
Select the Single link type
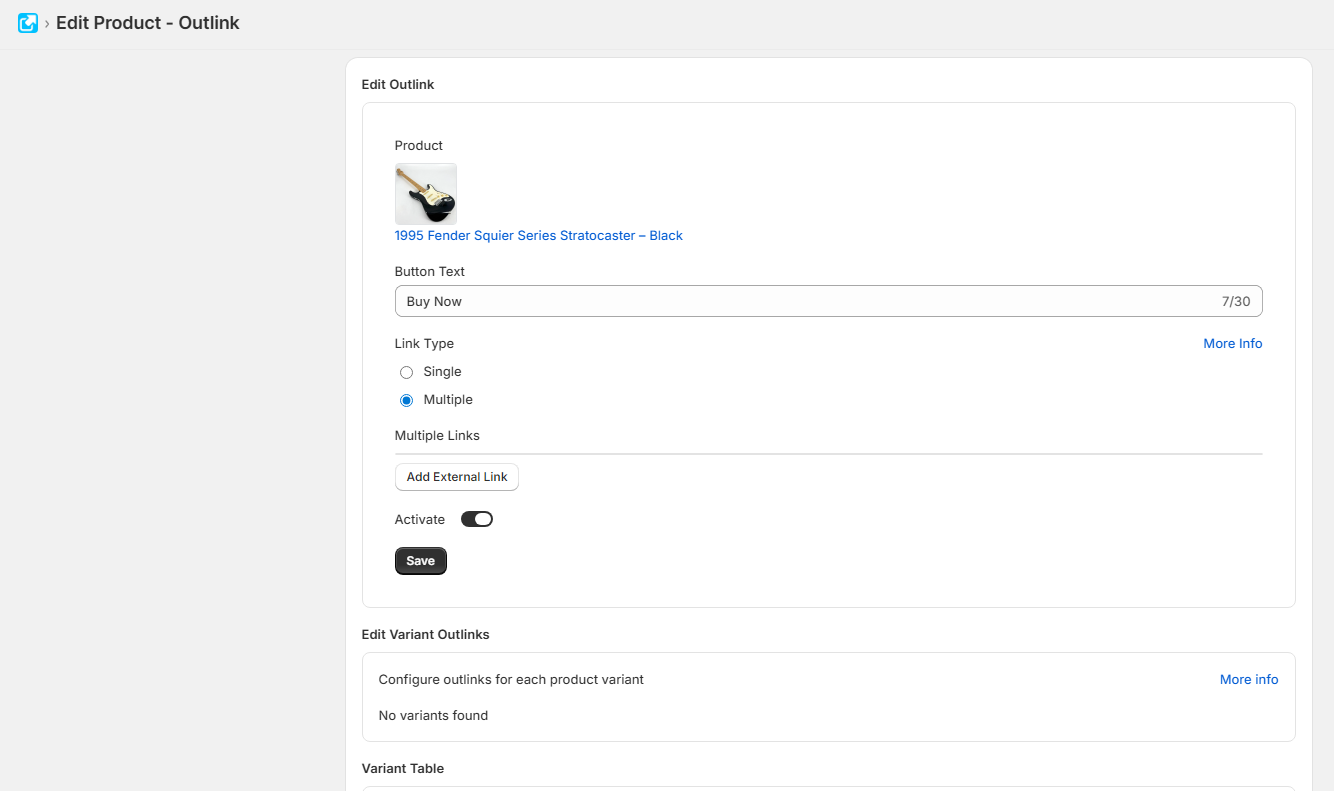pos(406,372)
